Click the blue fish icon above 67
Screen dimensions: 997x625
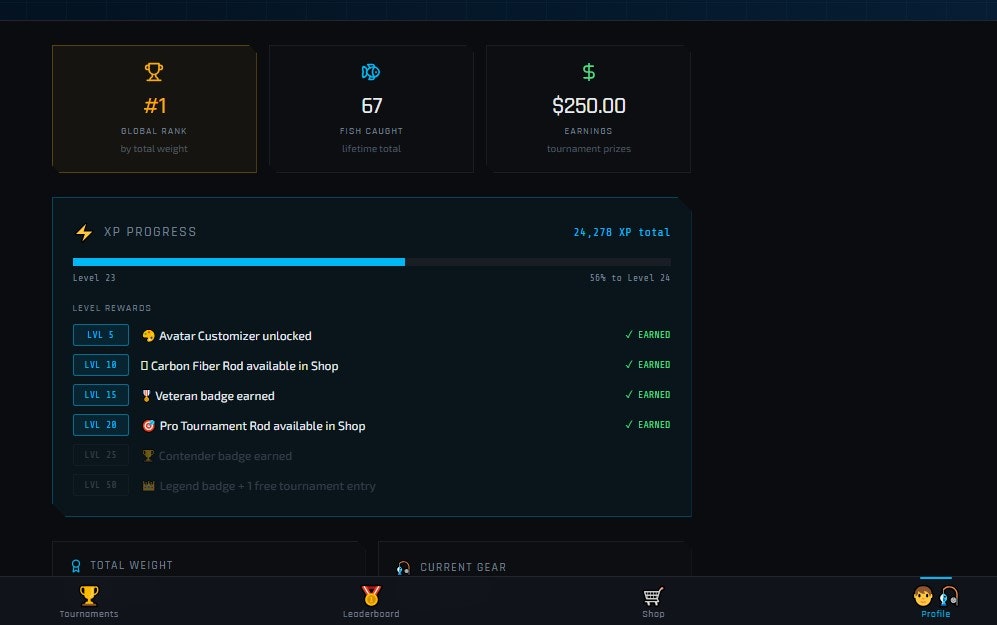coord(371,72)
